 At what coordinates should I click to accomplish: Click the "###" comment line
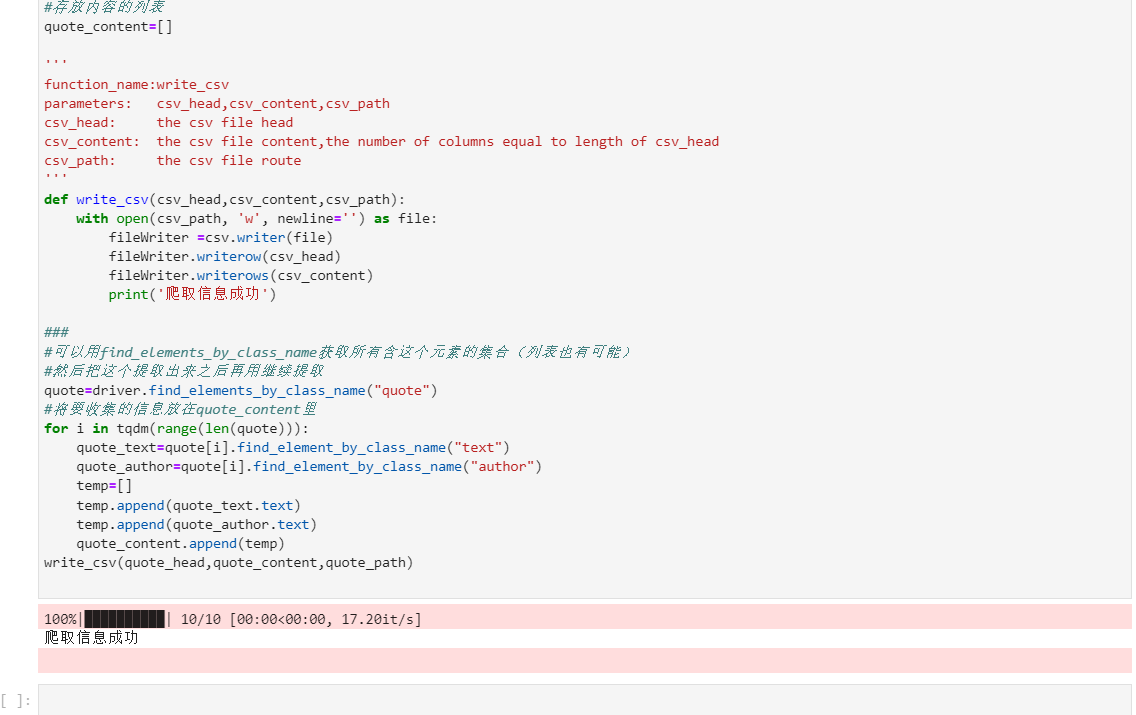click(57, 333)
